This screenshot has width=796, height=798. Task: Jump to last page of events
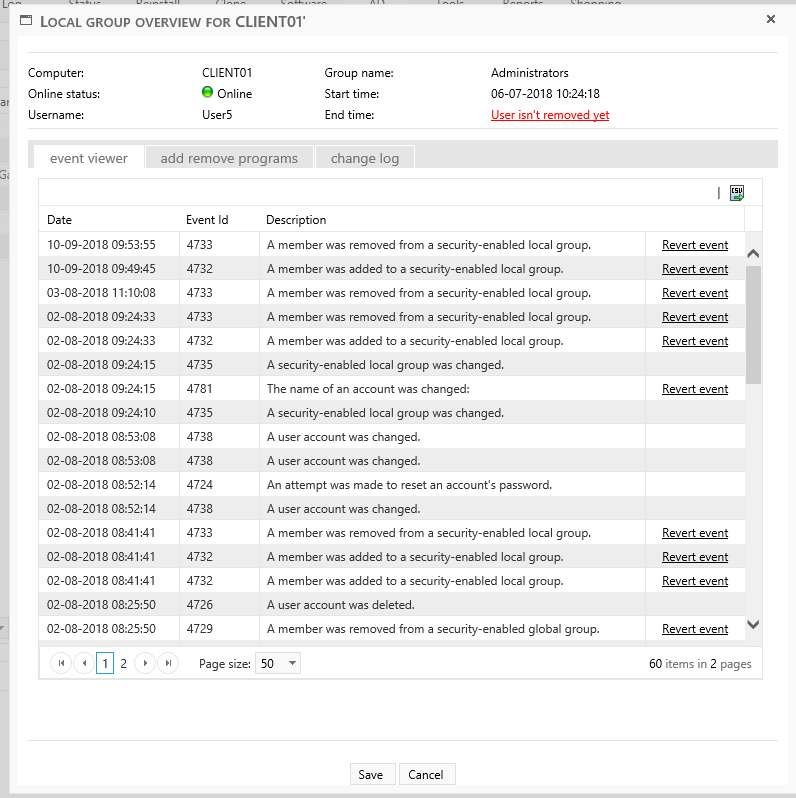click(x=168, y=663)
